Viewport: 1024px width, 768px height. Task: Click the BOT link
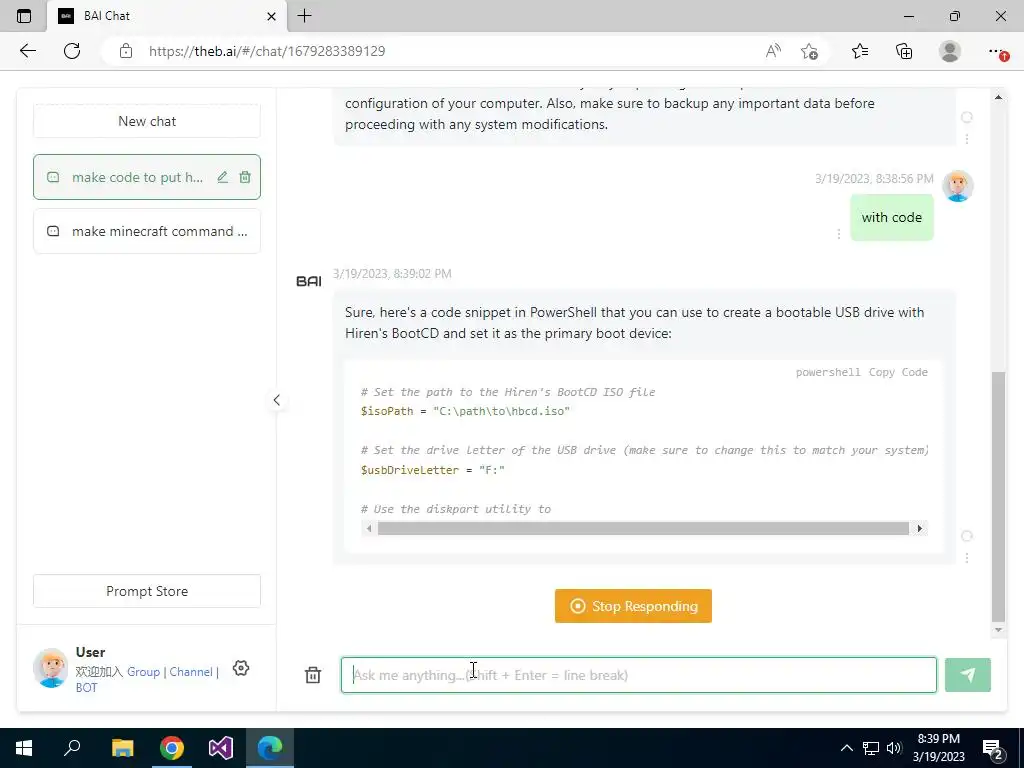[x=86, y=688]
